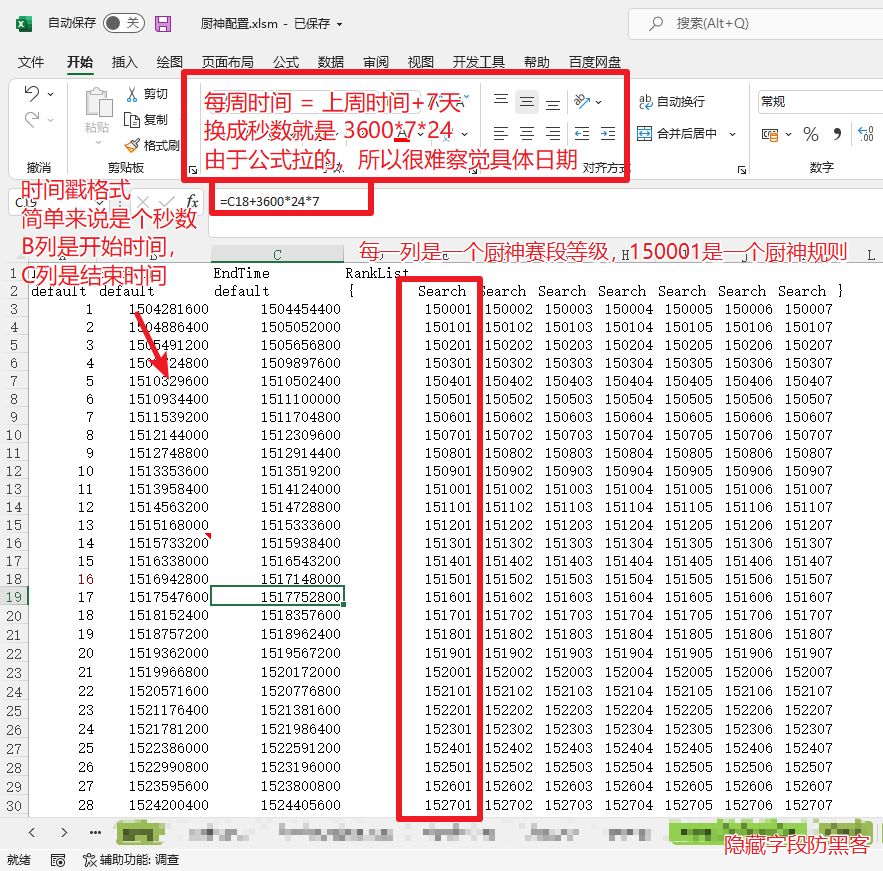
Task: Expand the 粘贴 paste options arrow
Action: click(98, 142)
